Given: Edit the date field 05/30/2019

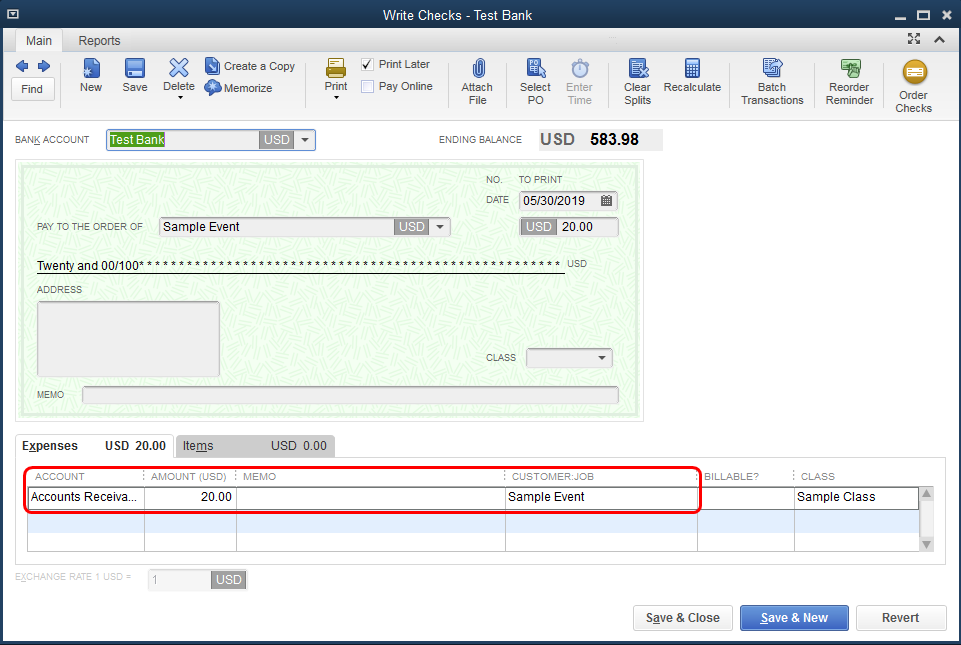Looking at the screenshot, I should (x=558, y=200).
